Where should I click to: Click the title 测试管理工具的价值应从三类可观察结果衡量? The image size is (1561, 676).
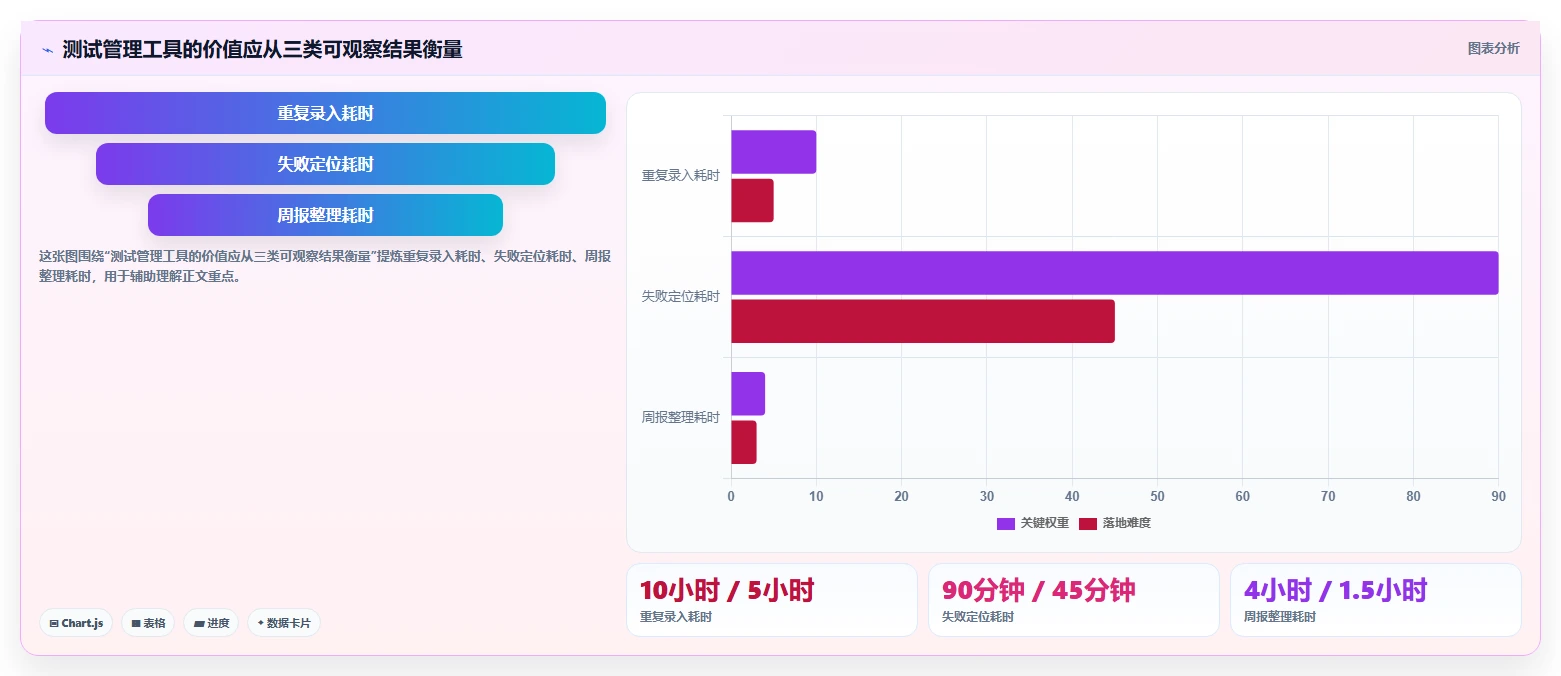pyautogui.click(x=262, y=50)
